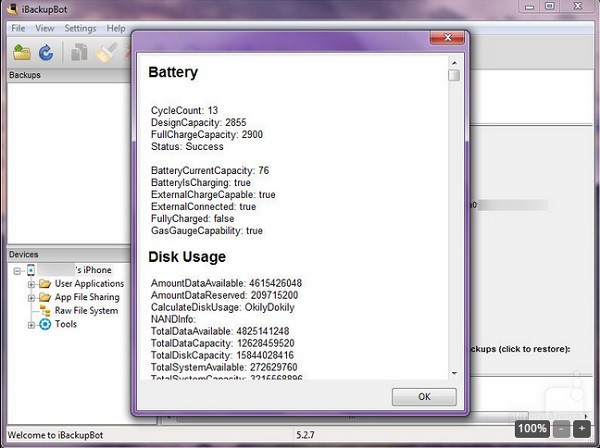Select User Applications in Devices tree
This screenshot has height=448, width=600.
89,283
